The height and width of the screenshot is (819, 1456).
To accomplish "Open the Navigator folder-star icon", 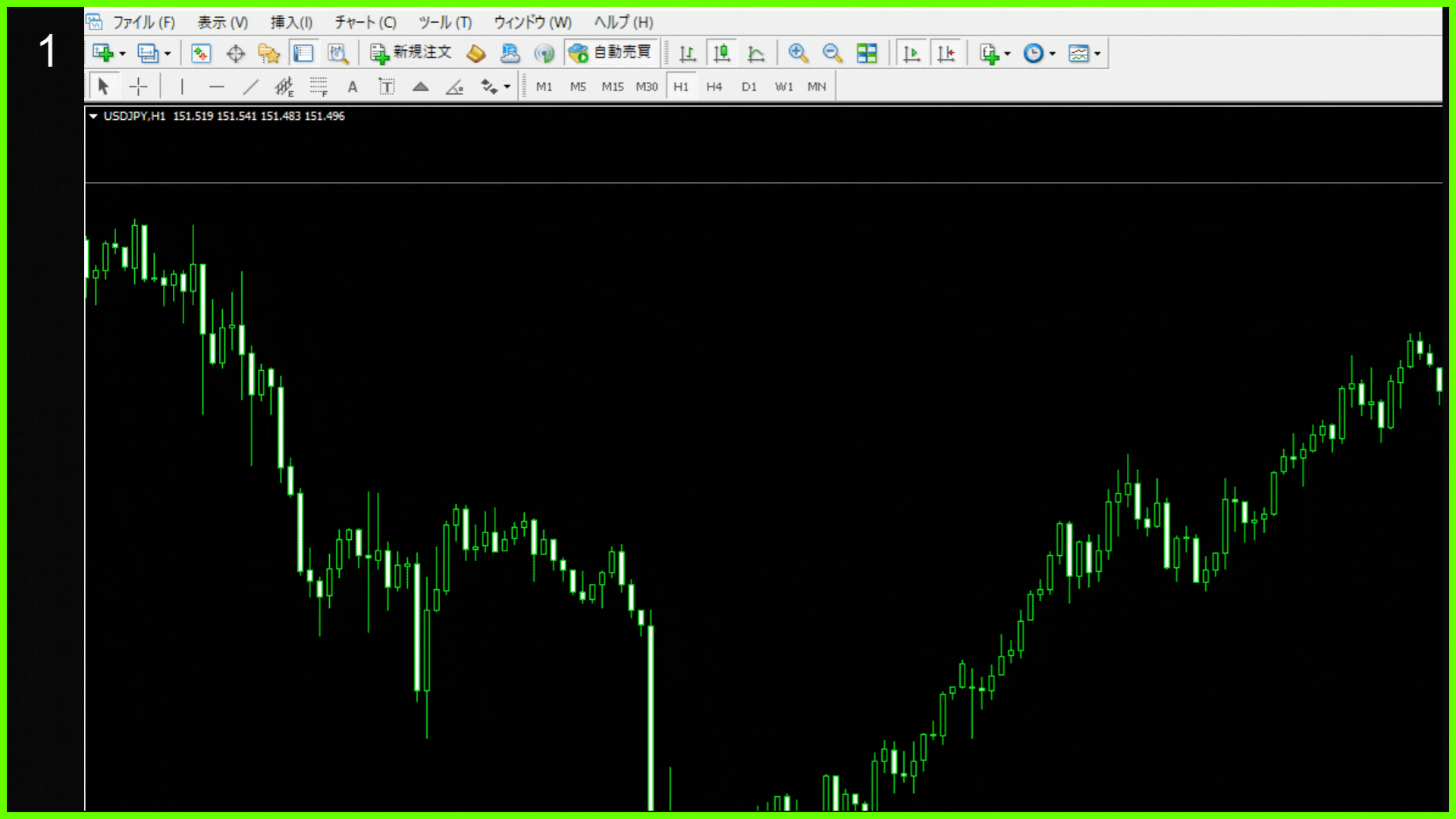I will pyautogui.click(x=268, y=53).
